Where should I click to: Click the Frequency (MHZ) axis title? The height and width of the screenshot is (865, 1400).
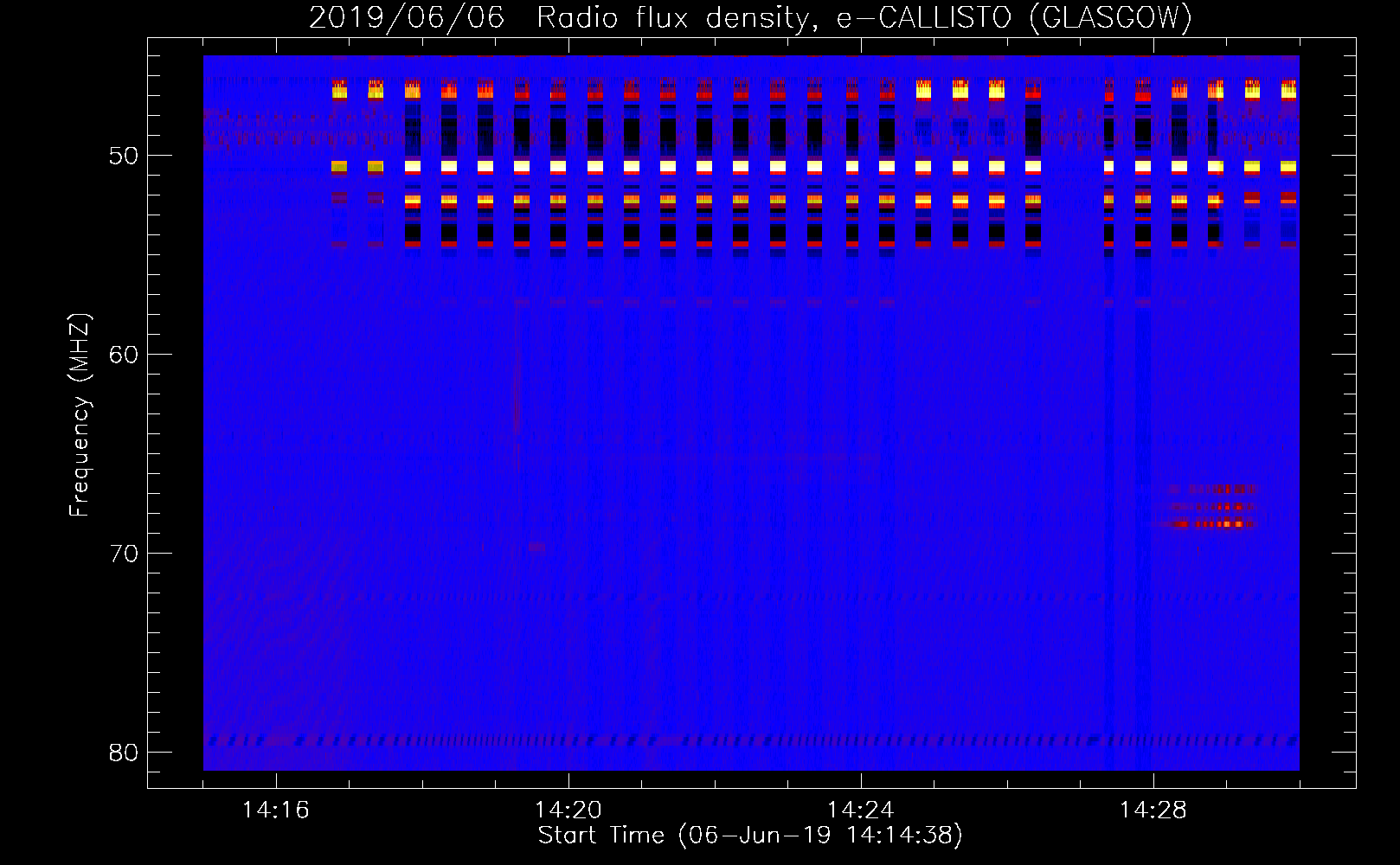(x=80, y=415)
